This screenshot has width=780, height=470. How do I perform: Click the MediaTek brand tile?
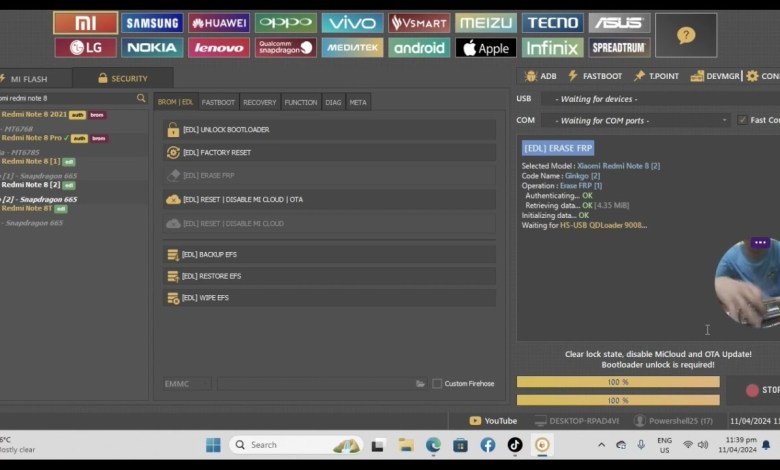tap(352, 47)
